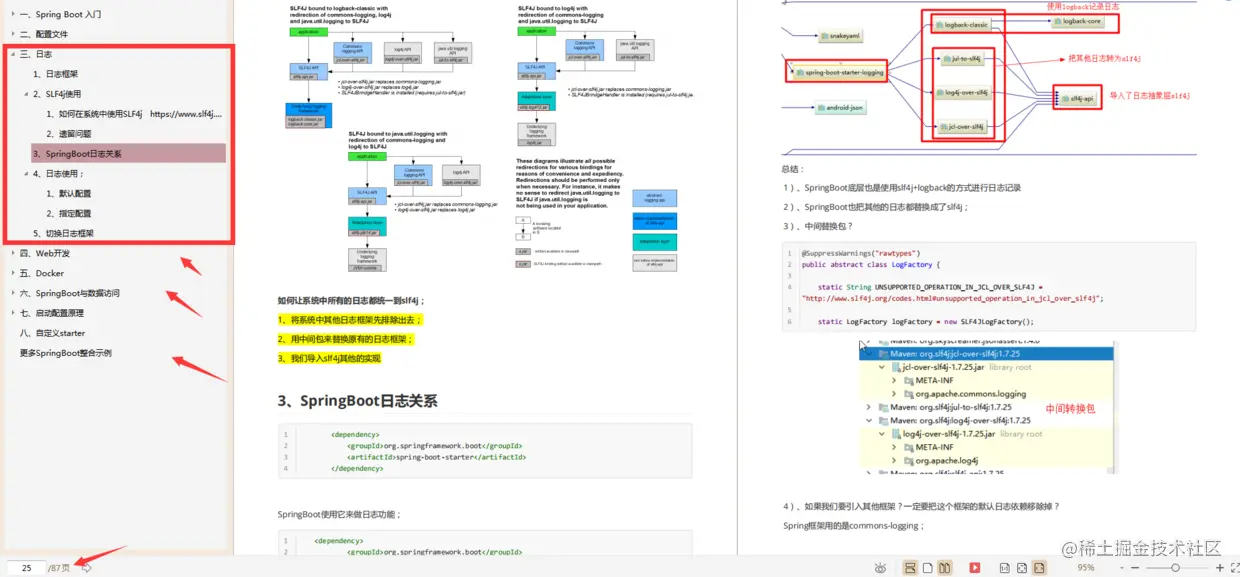
Task: Switch to two-page spread view
Action: (x=944, y=568)
